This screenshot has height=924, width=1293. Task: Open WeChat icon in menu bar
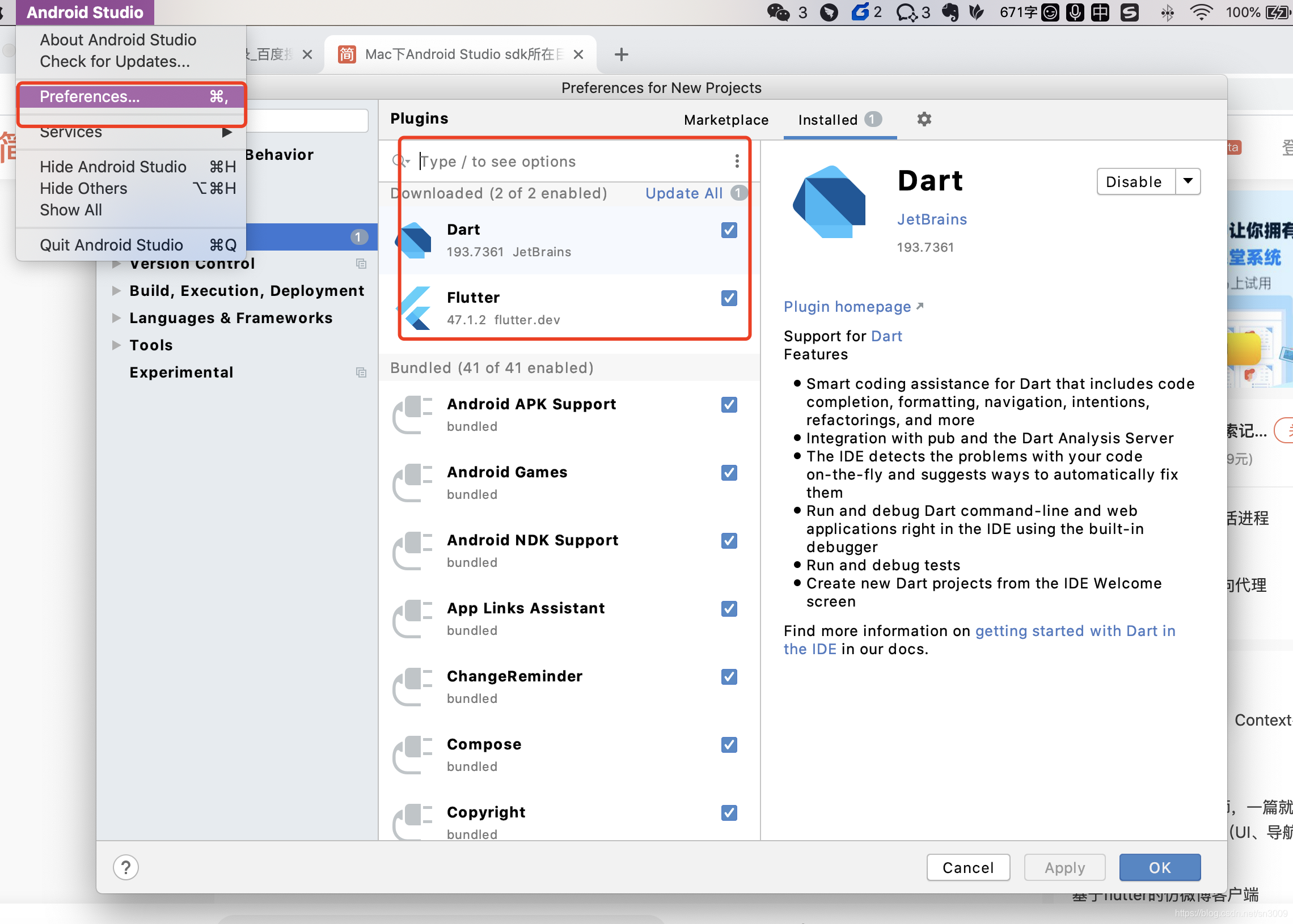779,12
